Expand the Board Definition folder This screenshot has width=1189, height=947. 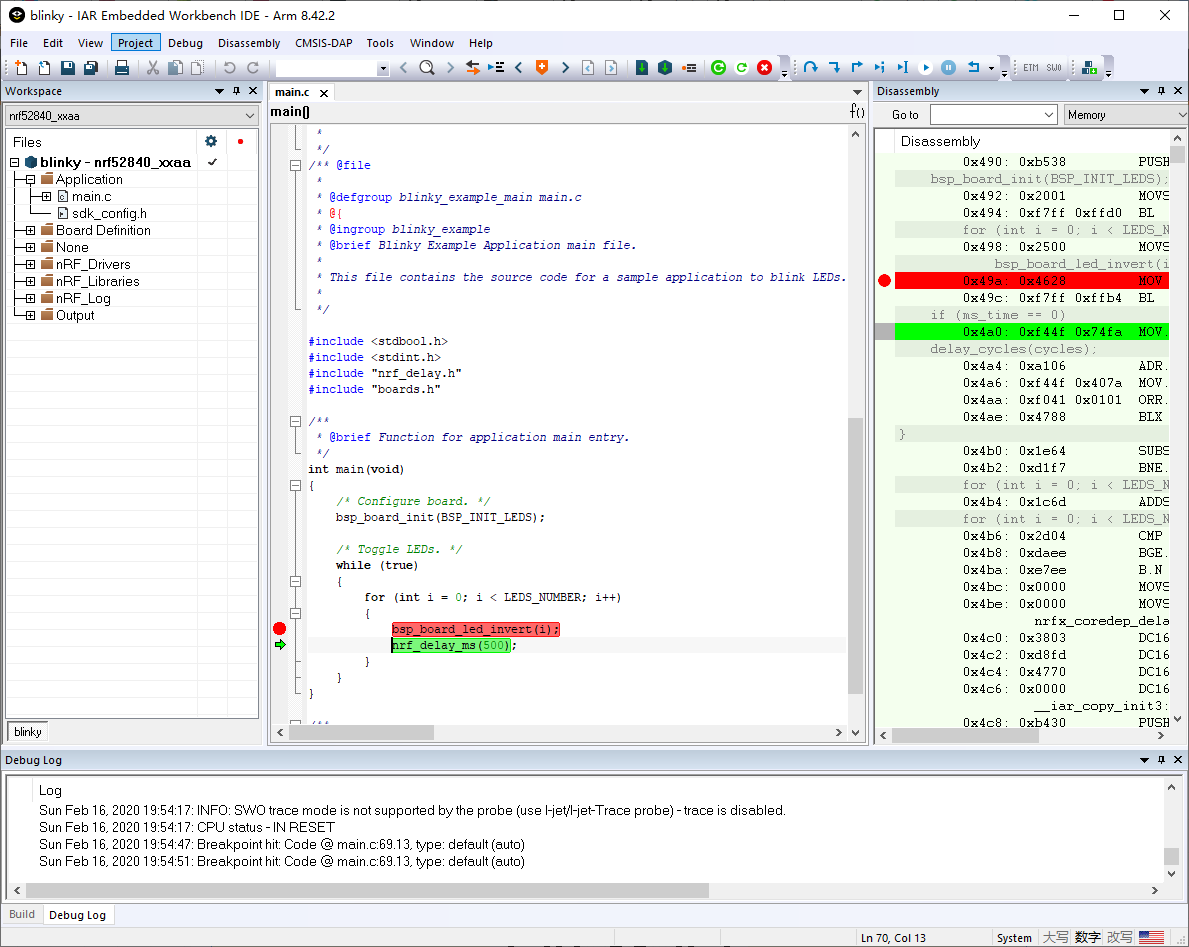(30, 230)
